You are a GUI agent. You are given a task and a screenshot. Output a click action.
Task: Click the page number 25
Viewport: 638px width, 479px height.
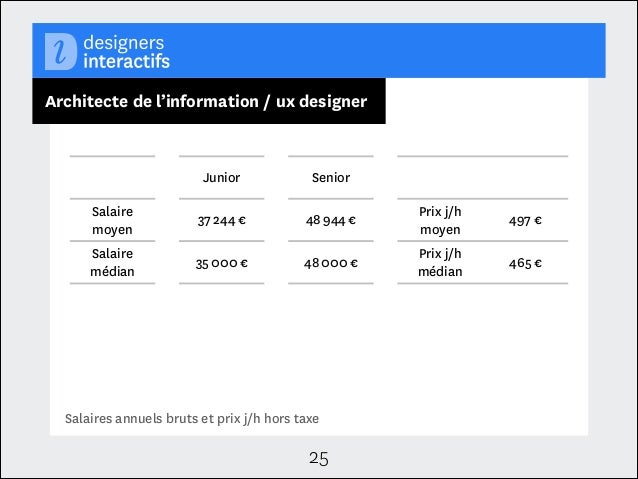[319, 459]
